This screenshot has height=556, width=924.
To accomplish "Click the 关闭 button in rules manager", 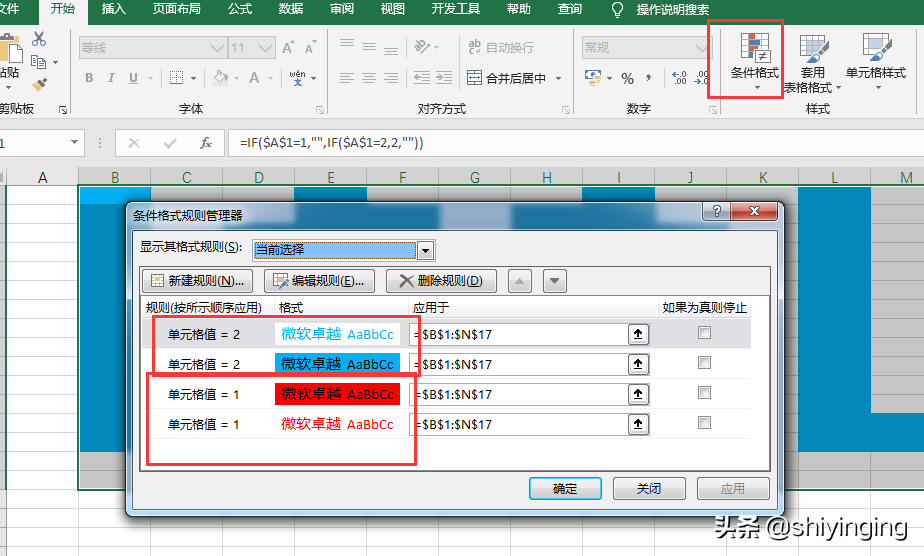I will coord(649,488).
